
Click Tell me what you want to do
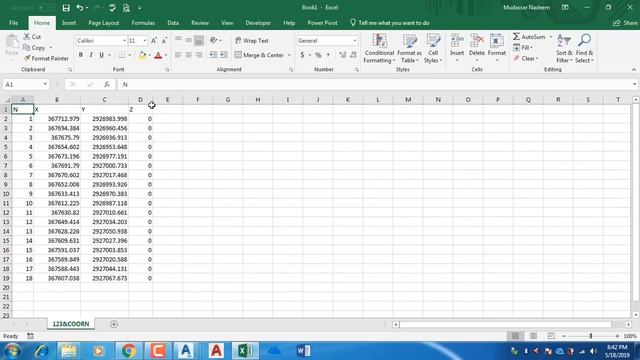(390, 23)
